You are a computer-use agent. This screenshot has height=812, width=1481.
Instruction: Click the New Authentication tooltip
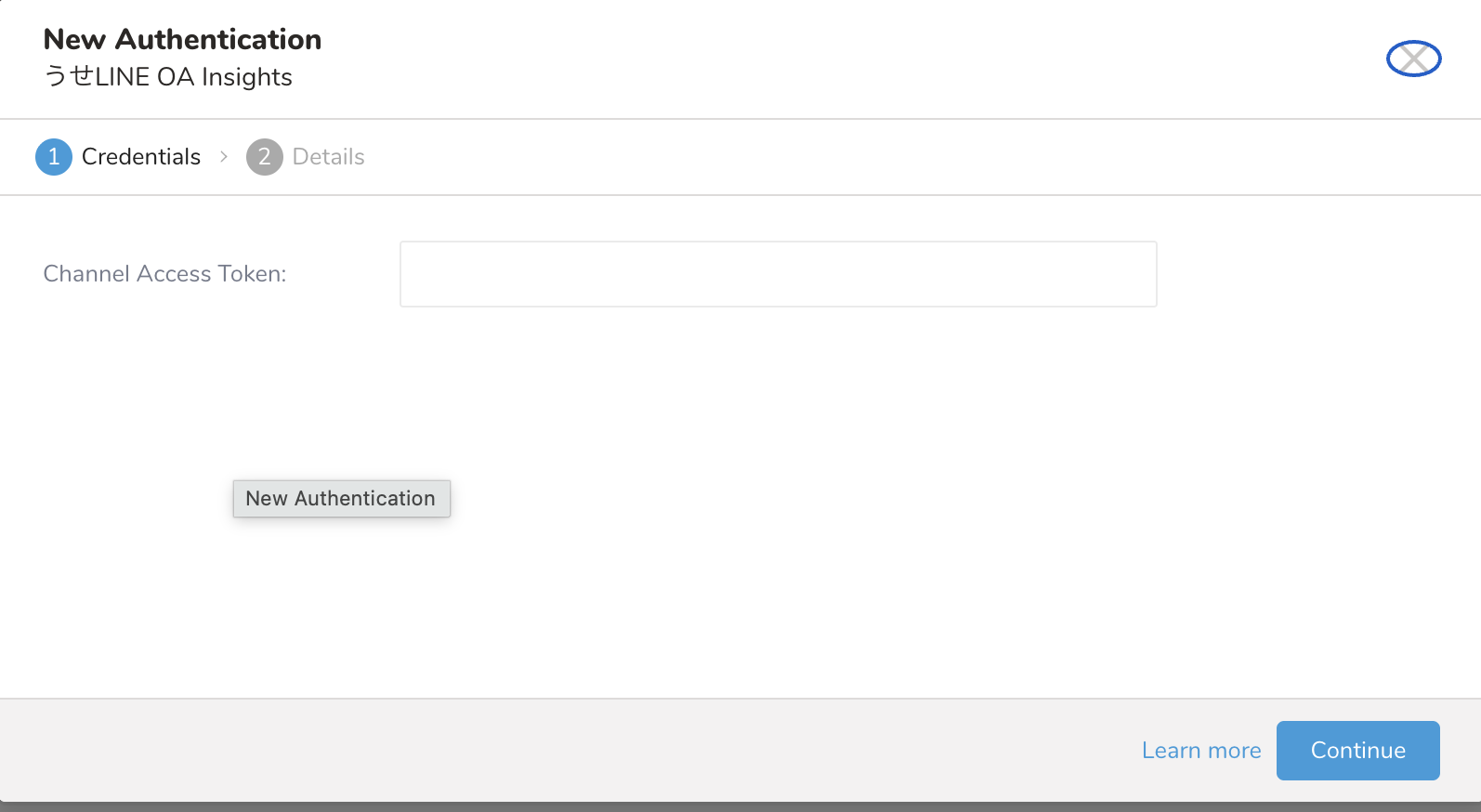point(341,499)
